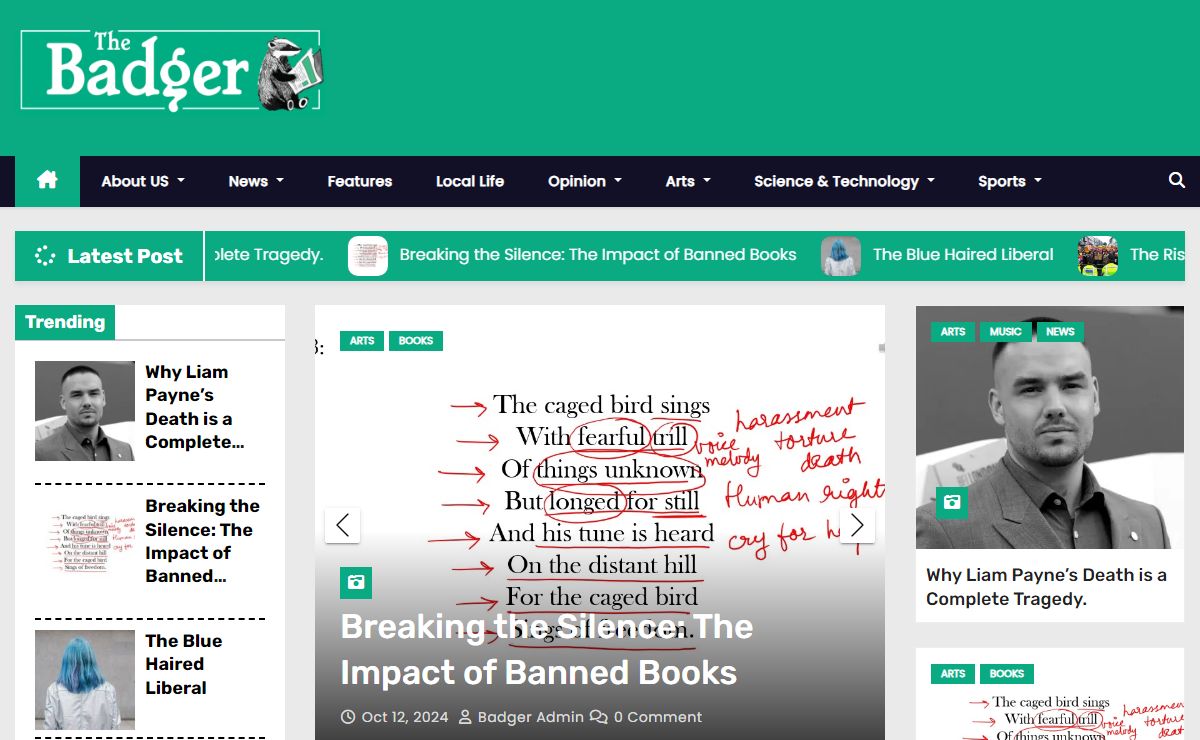Expand the About US dropdown
The image size is (1200, 740).
(x=142, y=181)
